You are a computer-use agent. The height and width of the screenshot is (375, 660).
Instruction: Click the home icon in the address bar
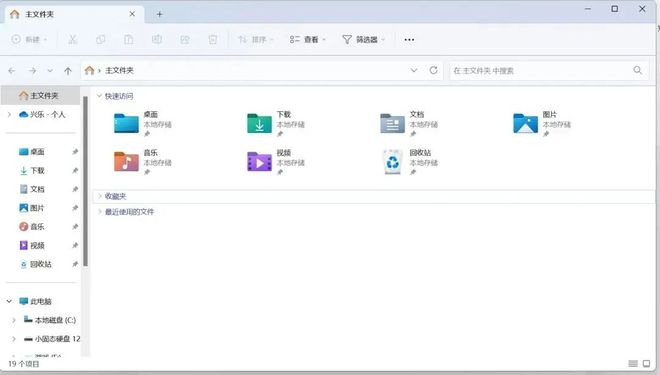click(x=89, y=70)
